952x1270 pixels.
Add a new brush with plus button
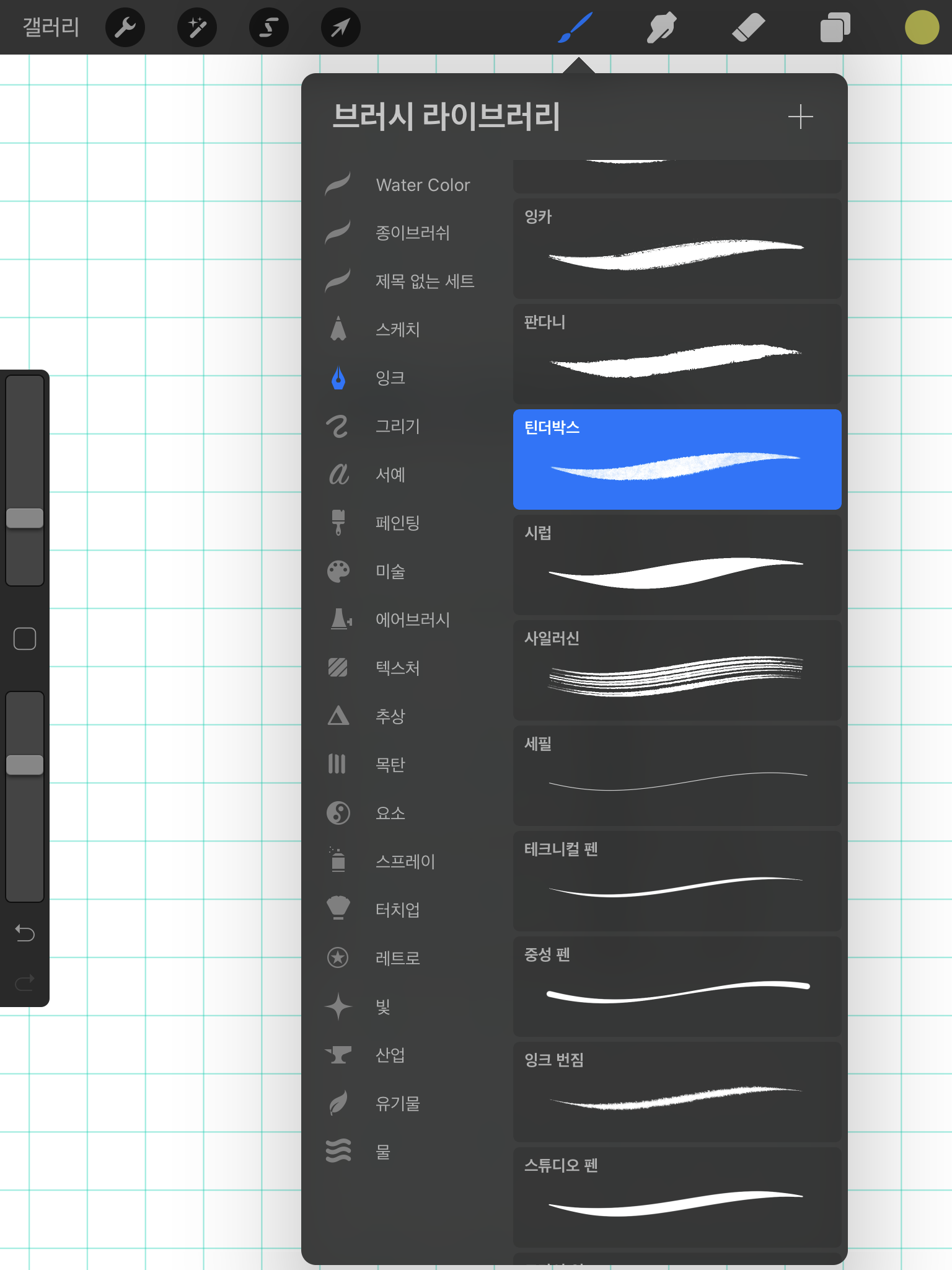[x=800, y=117]
